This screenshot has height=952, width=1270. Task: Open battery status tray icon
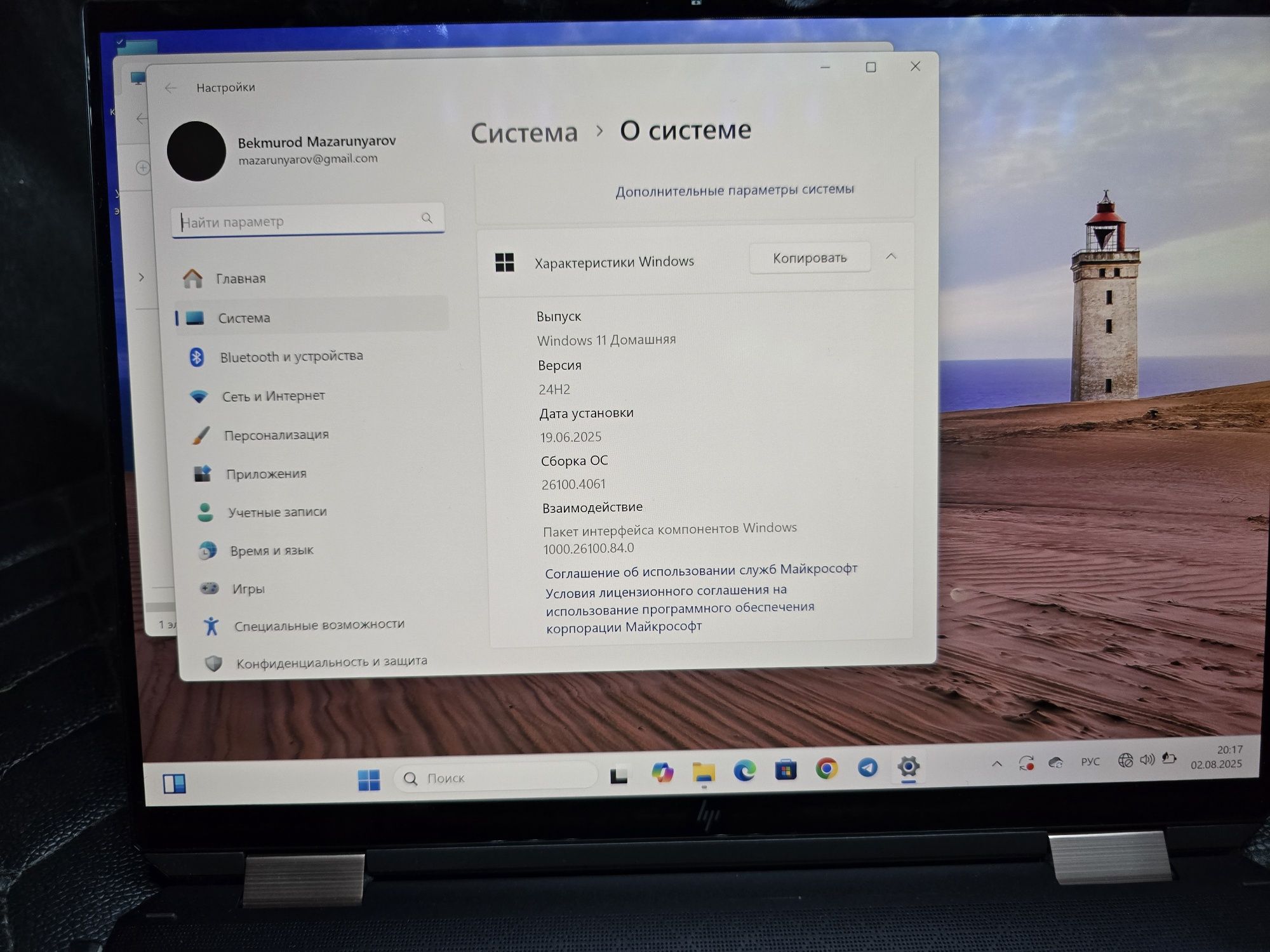(x=1169, y=758)
